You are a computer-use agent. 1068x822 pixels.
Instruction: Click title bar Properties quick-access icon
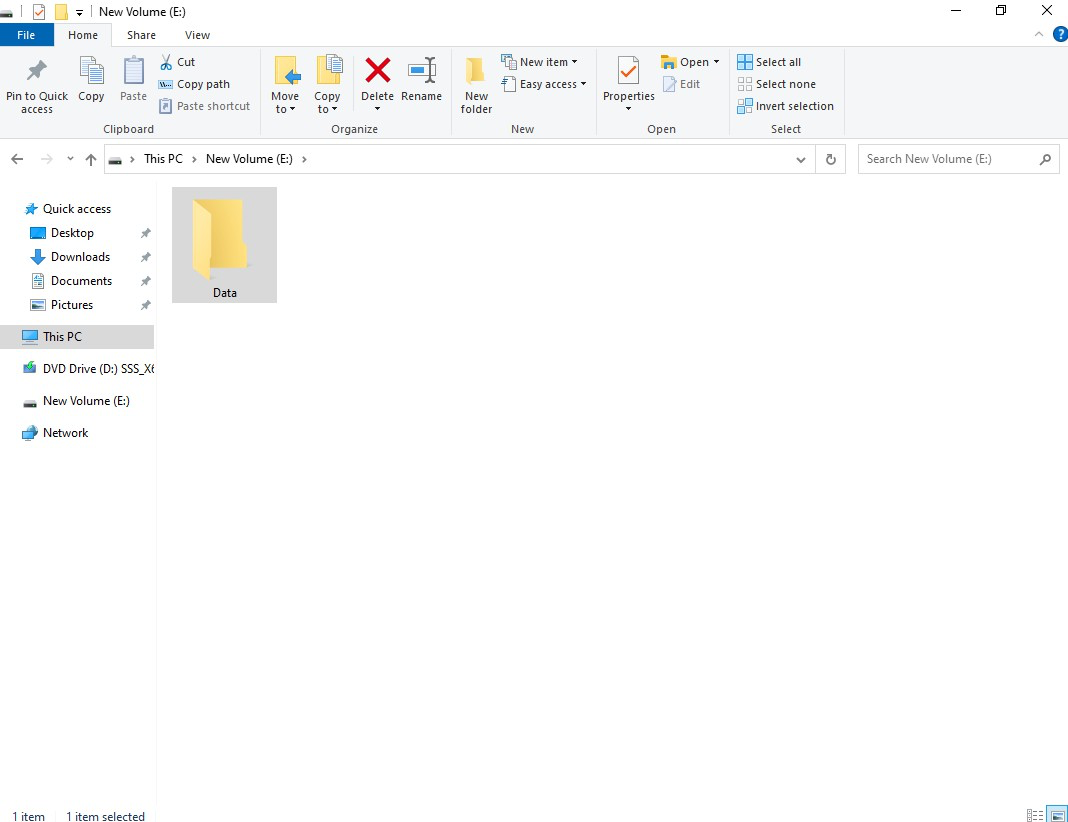tap(39, 12)
